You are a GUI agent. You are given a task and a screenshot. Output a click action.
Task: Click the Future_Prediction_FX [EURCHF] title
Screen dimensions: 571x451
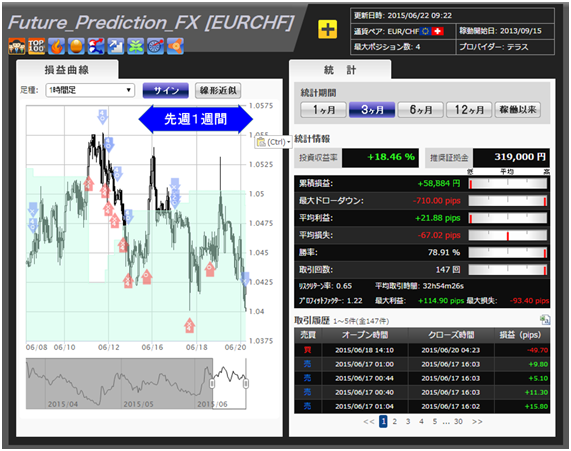151,23
